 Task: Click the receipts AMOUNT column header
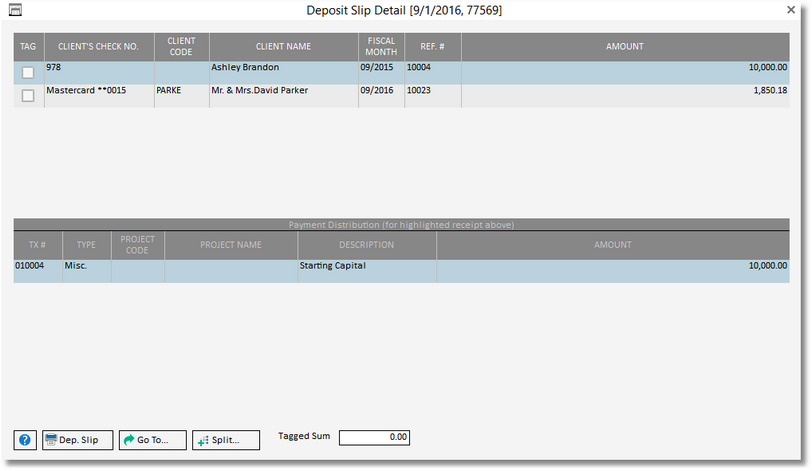point(625,47)
